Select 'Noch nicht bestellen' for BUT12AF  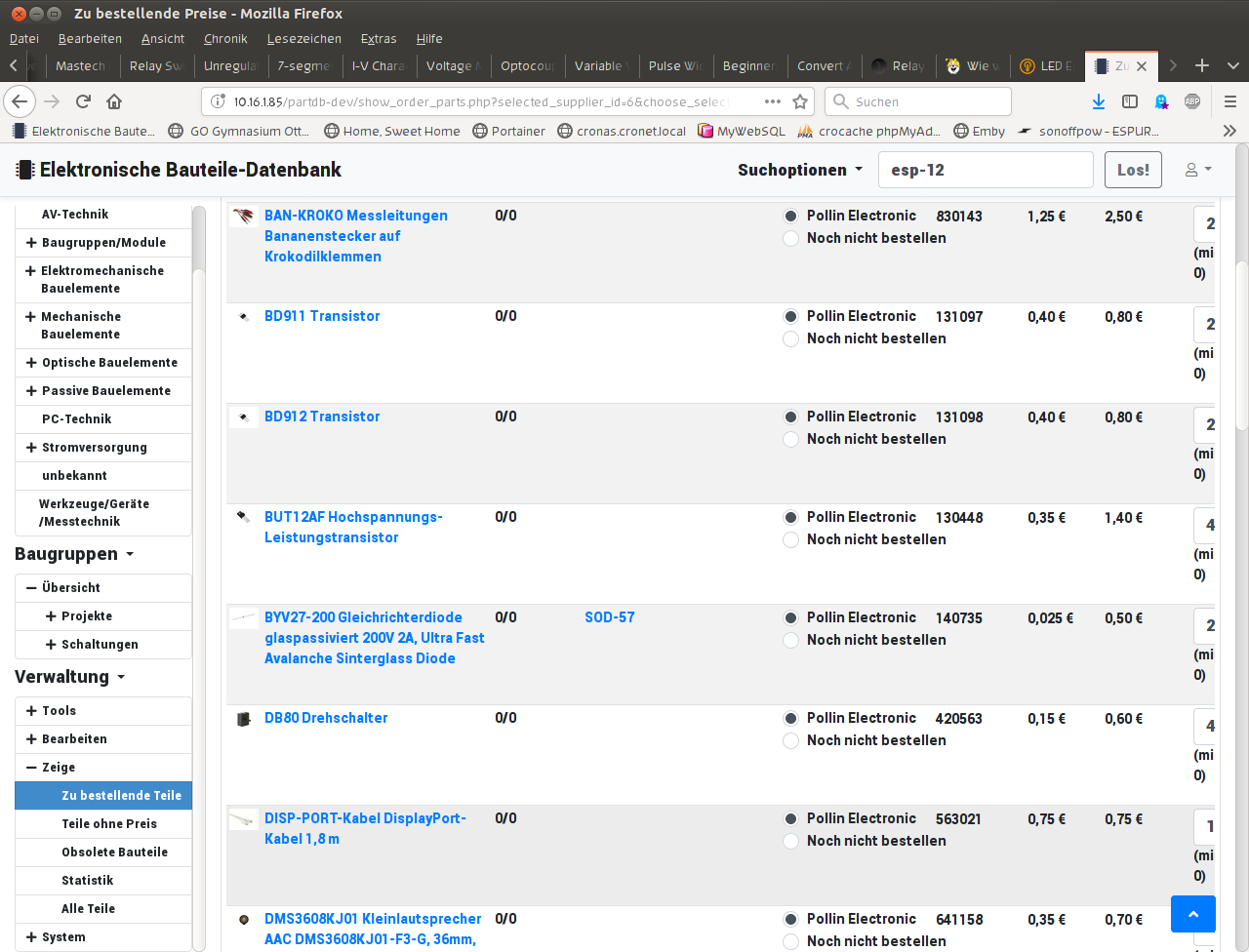[x=791, y=540]
